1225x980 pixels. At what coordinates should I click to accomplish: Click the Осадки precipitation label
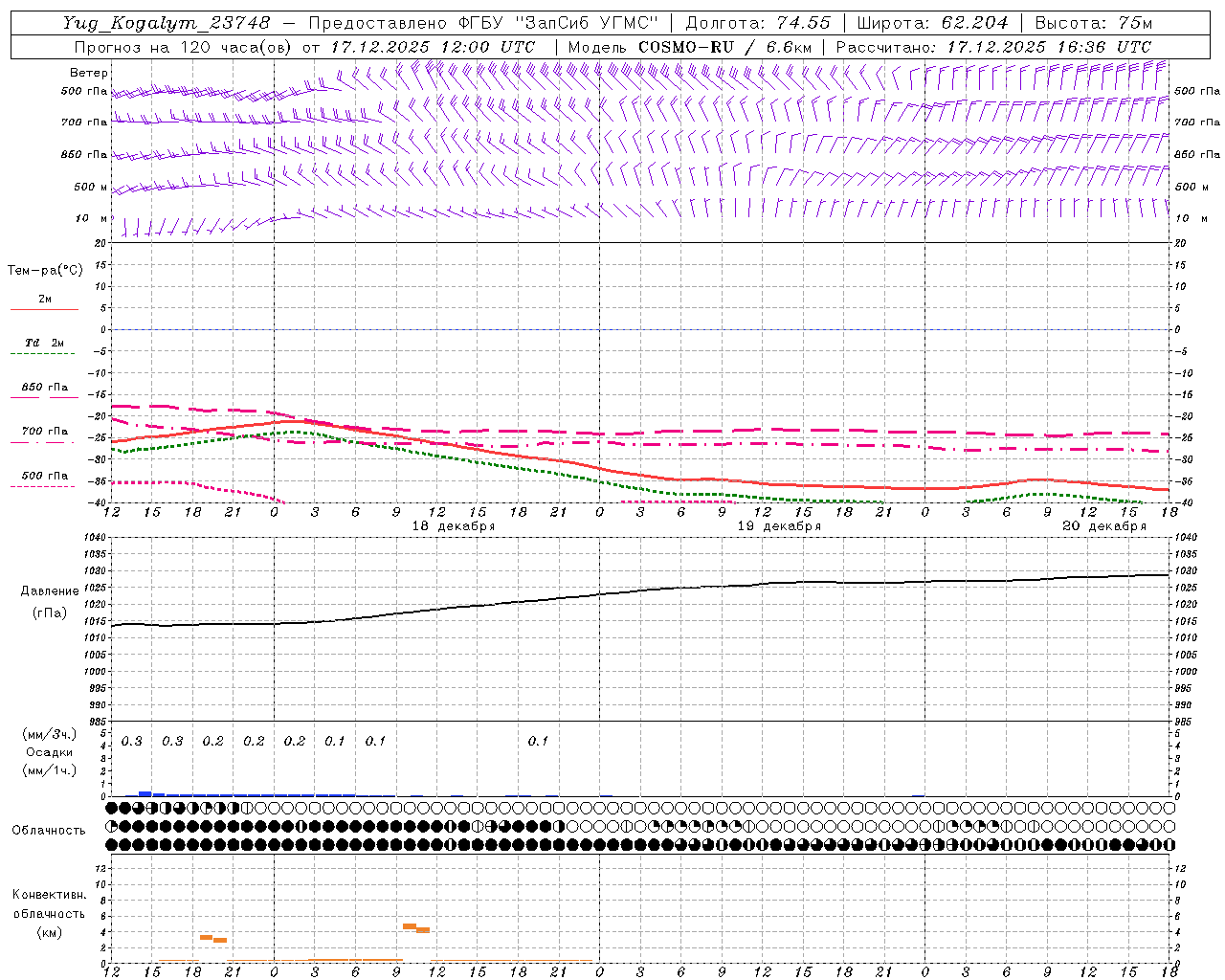pyautogui.click(x=50, y=752)
